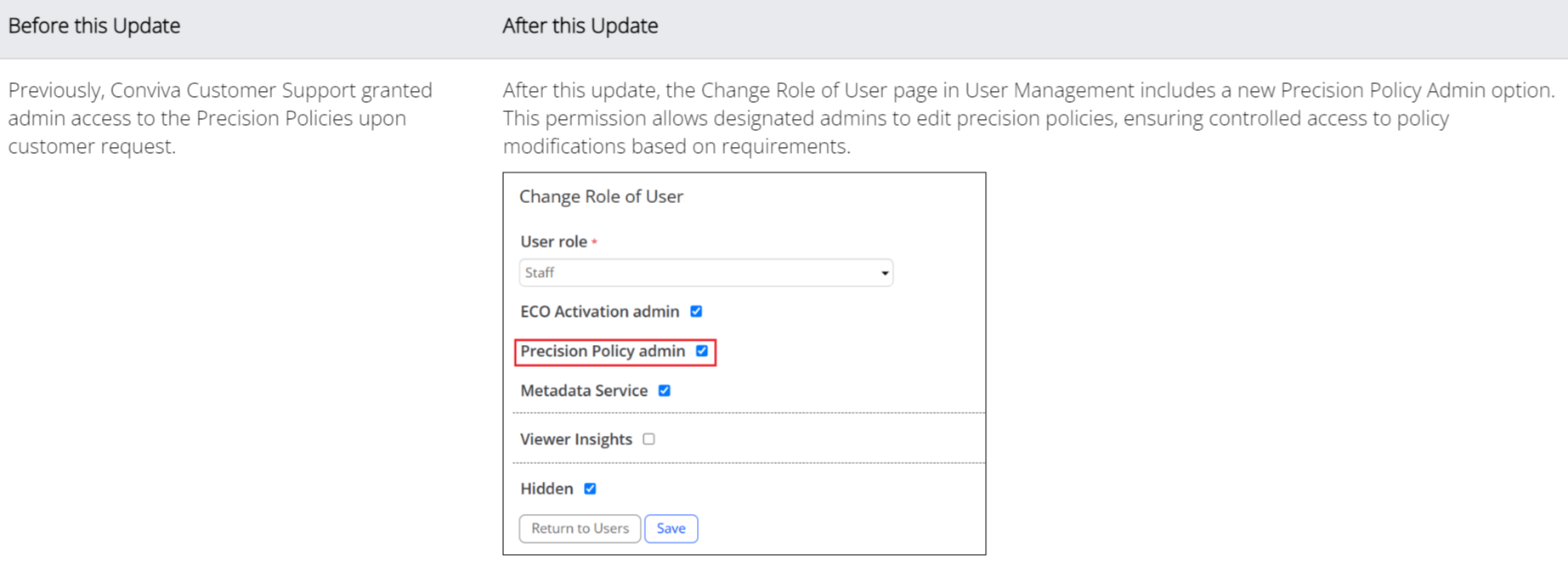Viewport: 1568px width, 565px height.
Task: Disable the Precision Policy admin checkbox
Action: (702, 351)
